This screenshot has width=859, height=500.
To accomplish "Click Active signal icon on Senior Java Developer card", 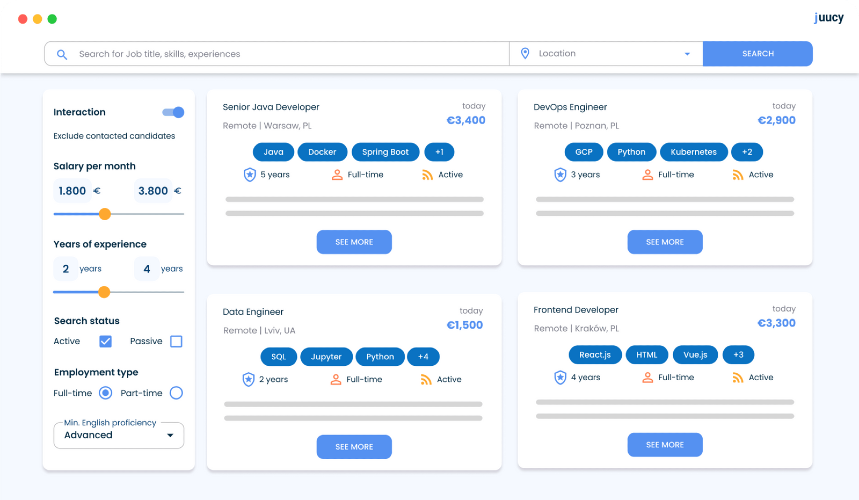I will (427, 175).
